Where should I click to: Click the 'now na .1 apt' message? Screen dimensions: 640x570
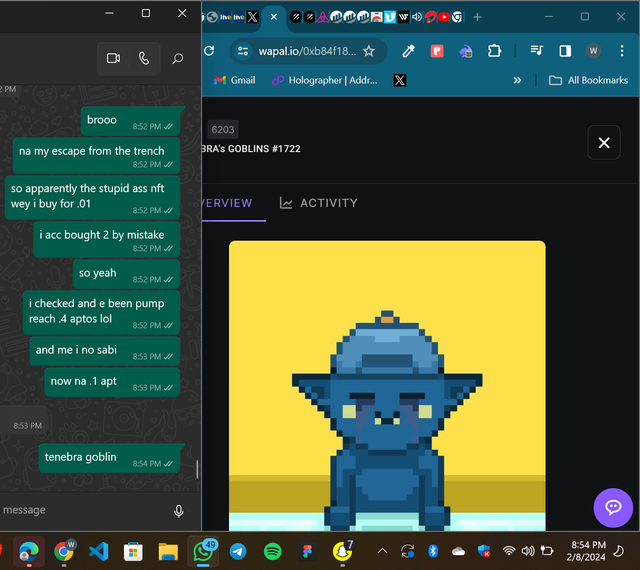point(112,382)
